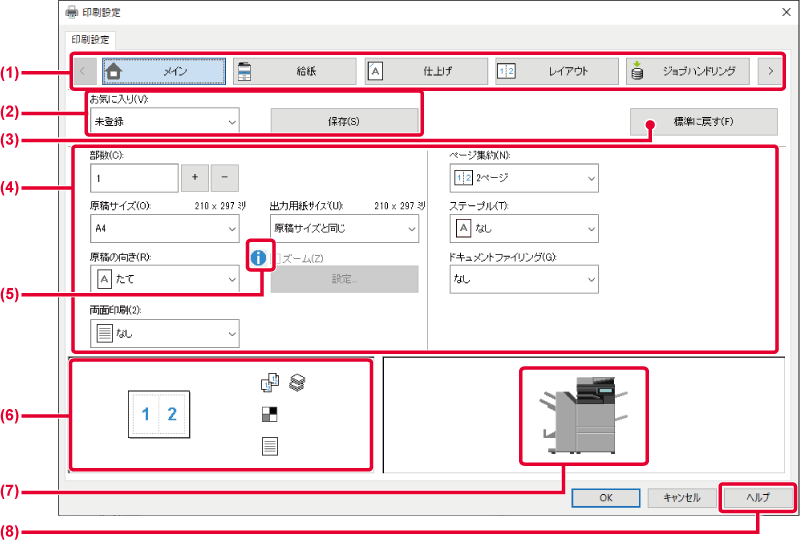Viewport: 800px width, 541px height.
Task: Decrease copies with the minus button
Action: [225, 177]
